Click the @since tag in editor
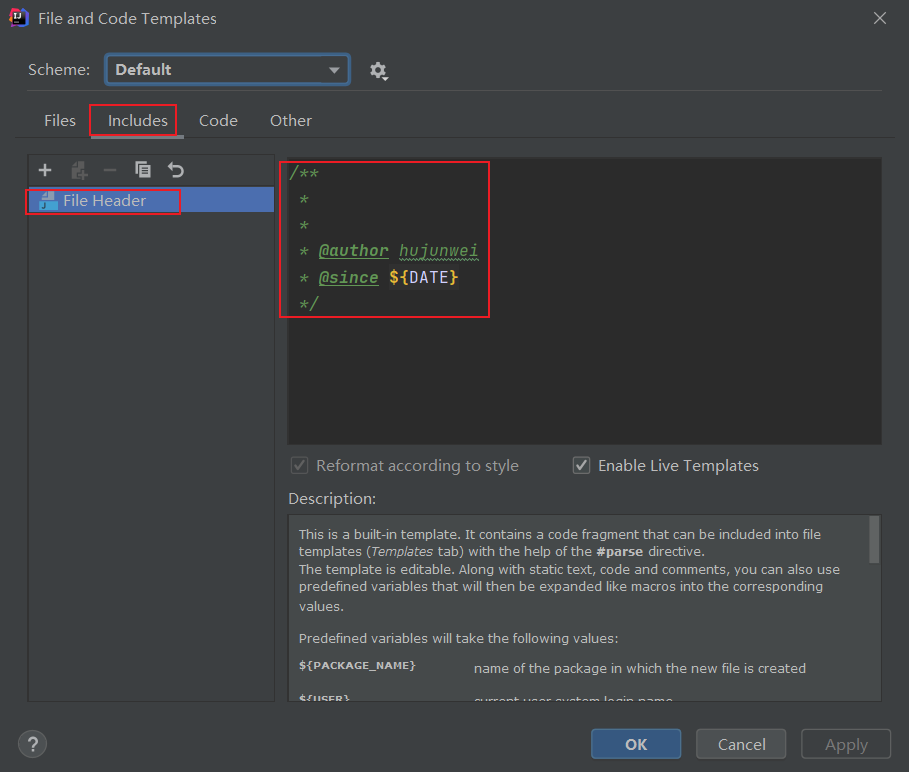 click(x=348, y=278)
